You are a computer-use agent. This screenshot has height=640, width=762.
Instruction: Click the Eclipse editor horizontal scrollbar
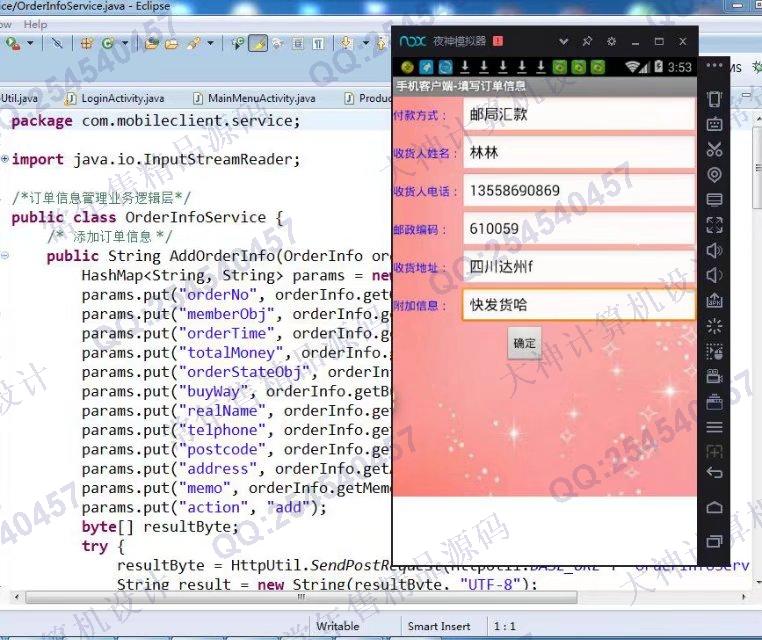[x=301, y=597]
